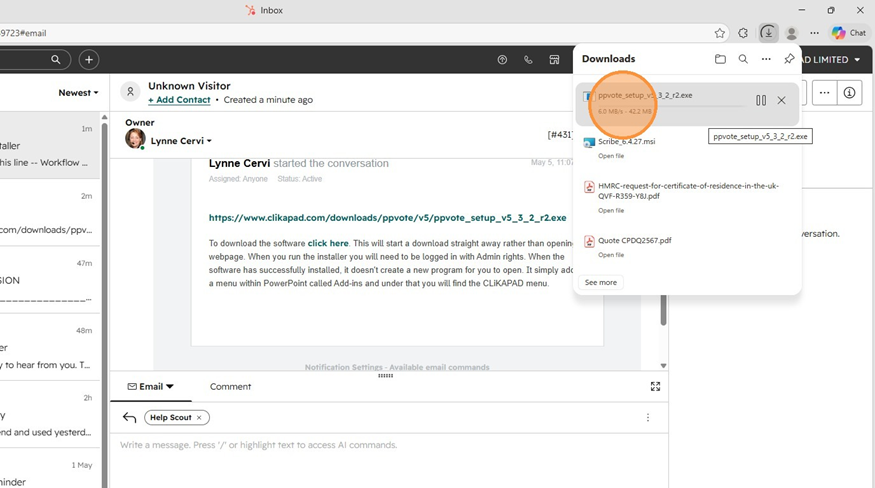Click the plus create button
The height and width of the screenshot is (488, 875).
[x=89, y=60]
